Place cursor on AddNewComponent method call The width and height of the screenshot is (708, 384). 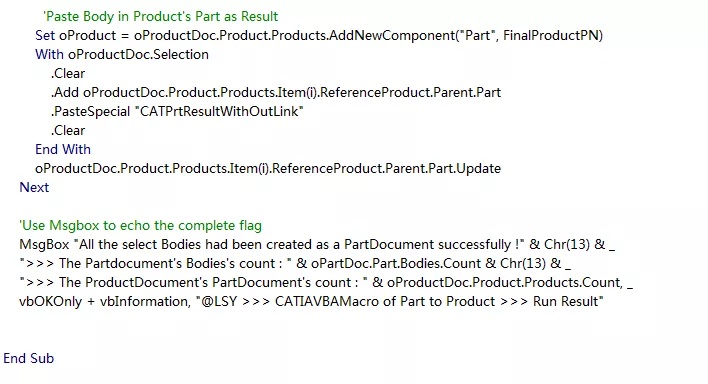(392, 35)
